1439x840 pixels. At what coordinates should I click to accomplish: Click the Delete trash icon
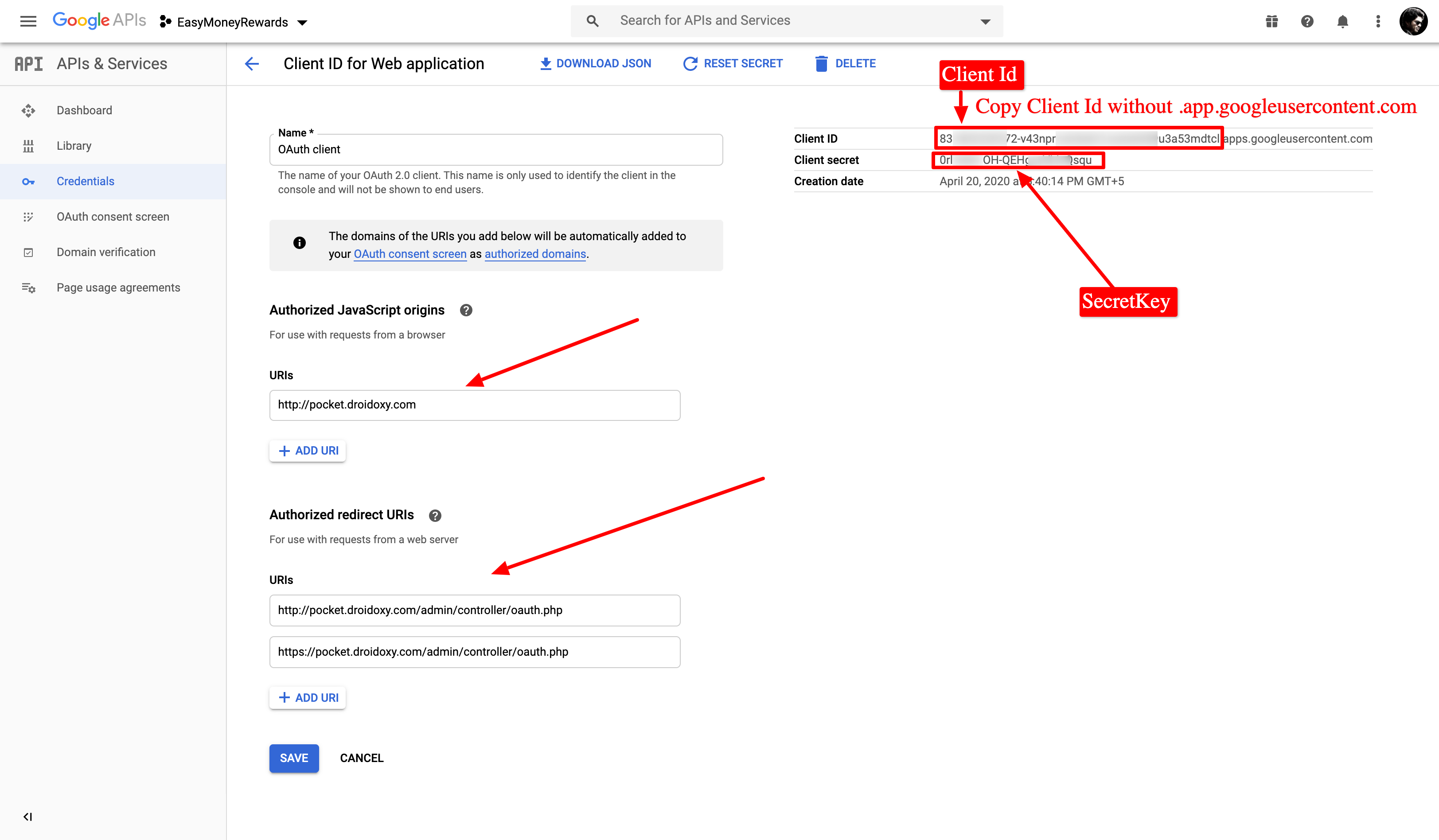coord(822,63)
